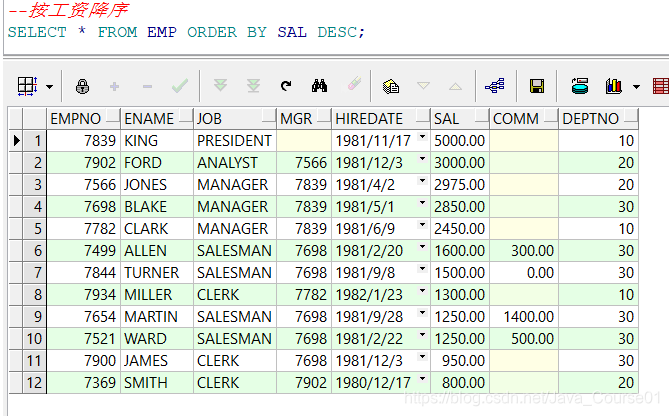This screenshot has width=669, height=416.
Task: Open date dropdown for 1981/2/22
Action: click(422, 335)
